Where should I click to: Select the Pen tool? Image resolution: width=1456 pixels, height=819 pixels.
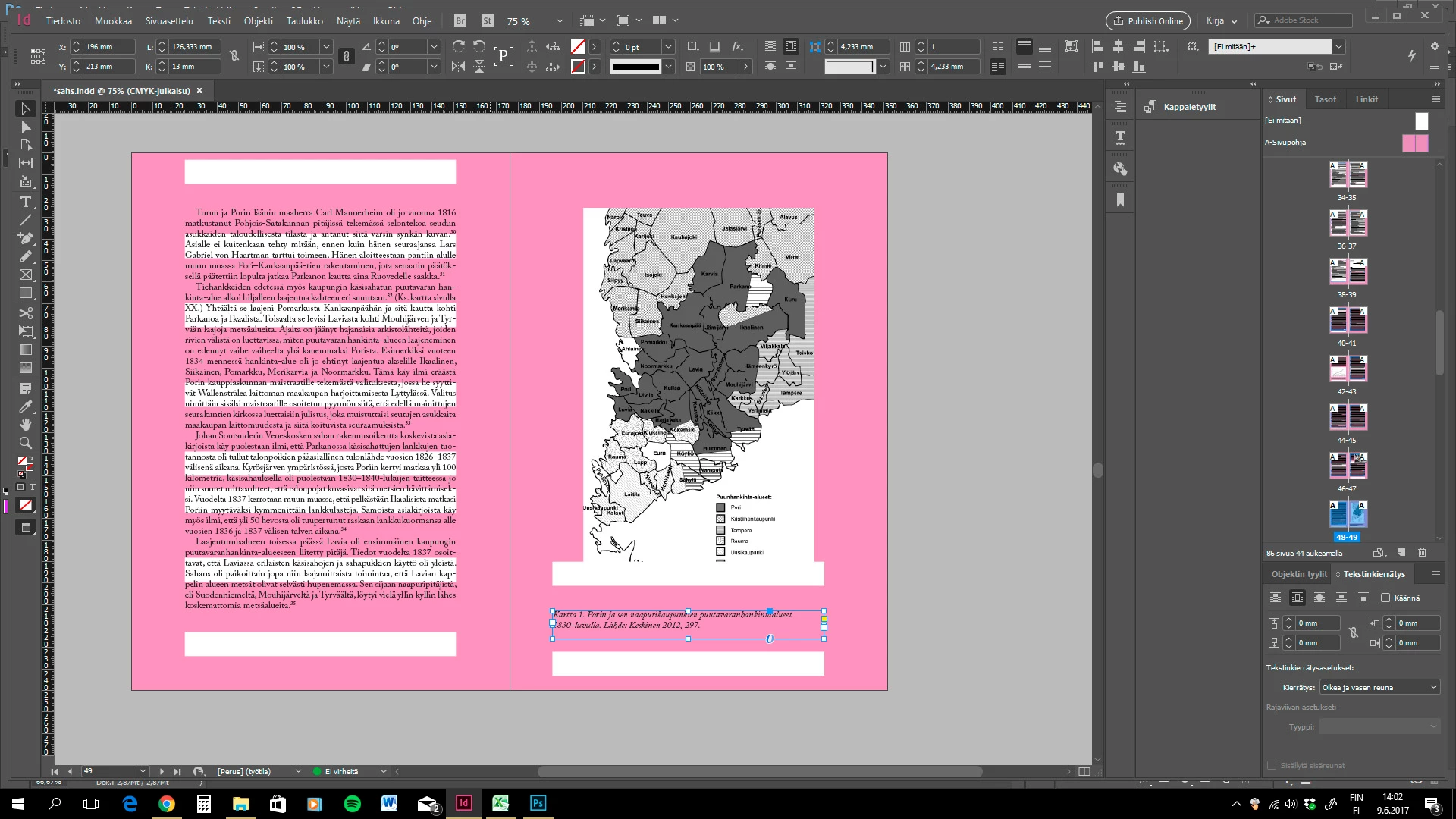[x=25, y=238]
